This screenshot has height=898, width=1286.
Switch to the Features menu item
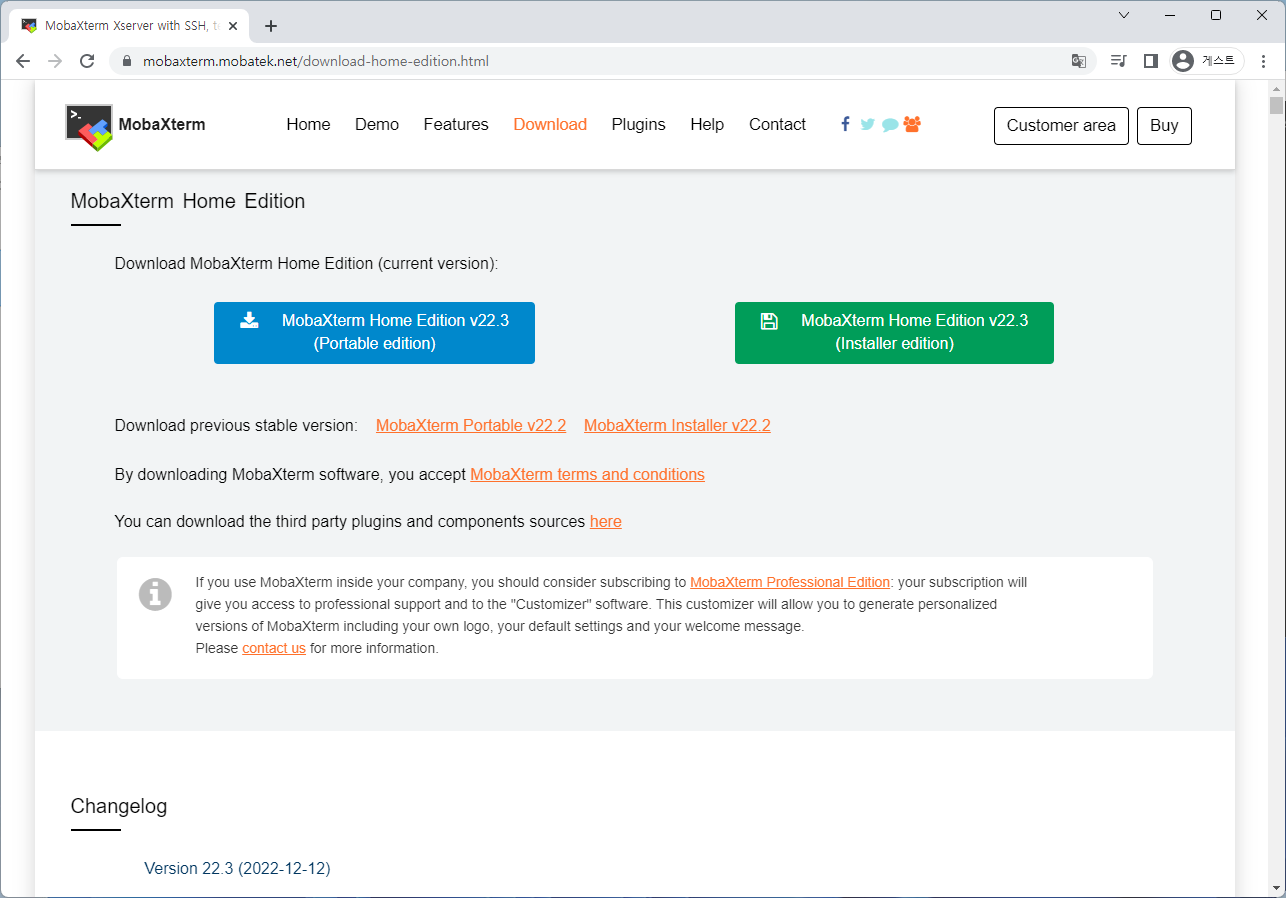[x=456, y=124]
